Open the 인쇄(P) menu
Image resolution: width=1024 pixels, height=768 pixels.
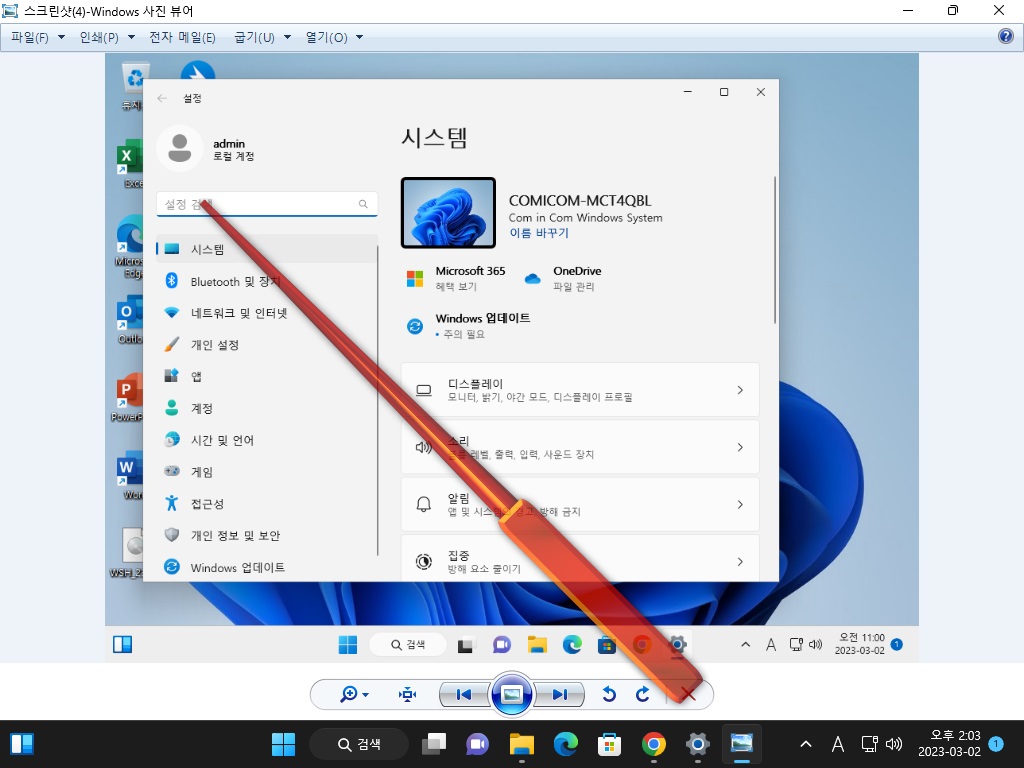[x=107, y=37]
